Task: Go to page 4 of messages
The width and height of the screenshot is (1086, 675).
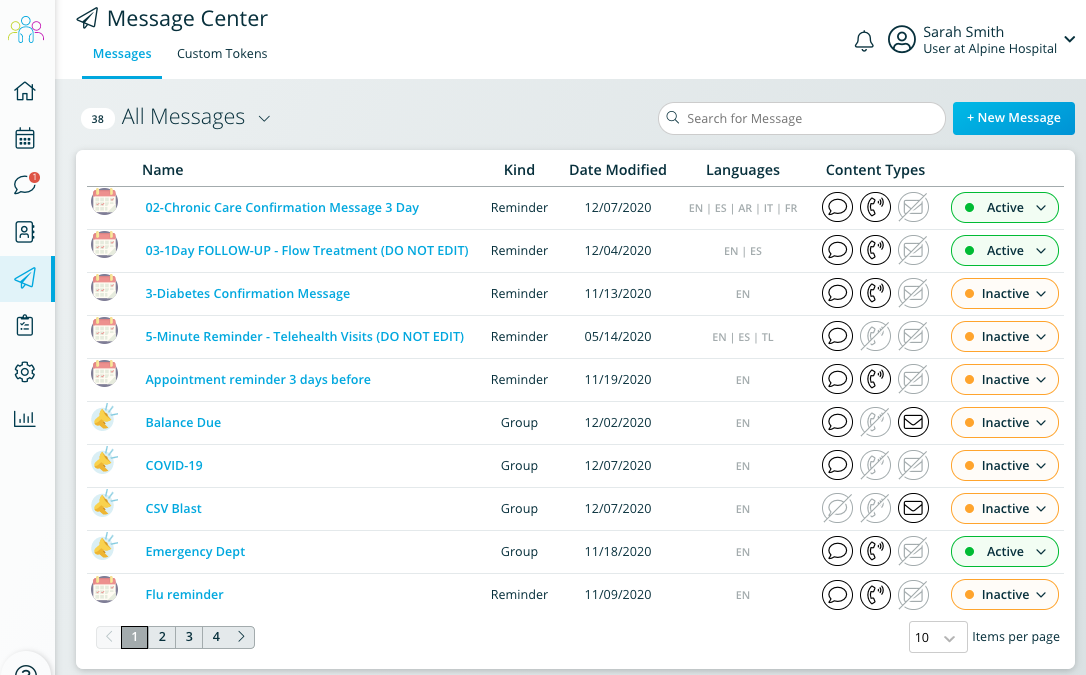Action: (216, 637)
